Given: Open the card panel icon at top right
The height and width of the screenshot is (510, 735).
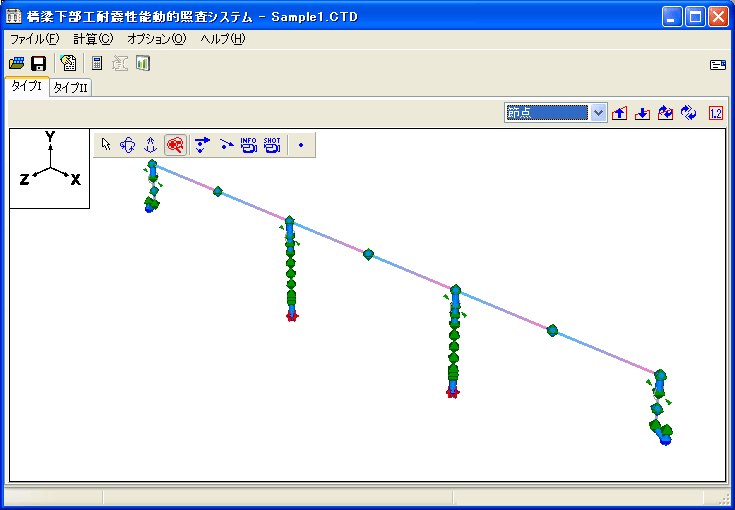Looking at the screenshot, I should point(718,65).
